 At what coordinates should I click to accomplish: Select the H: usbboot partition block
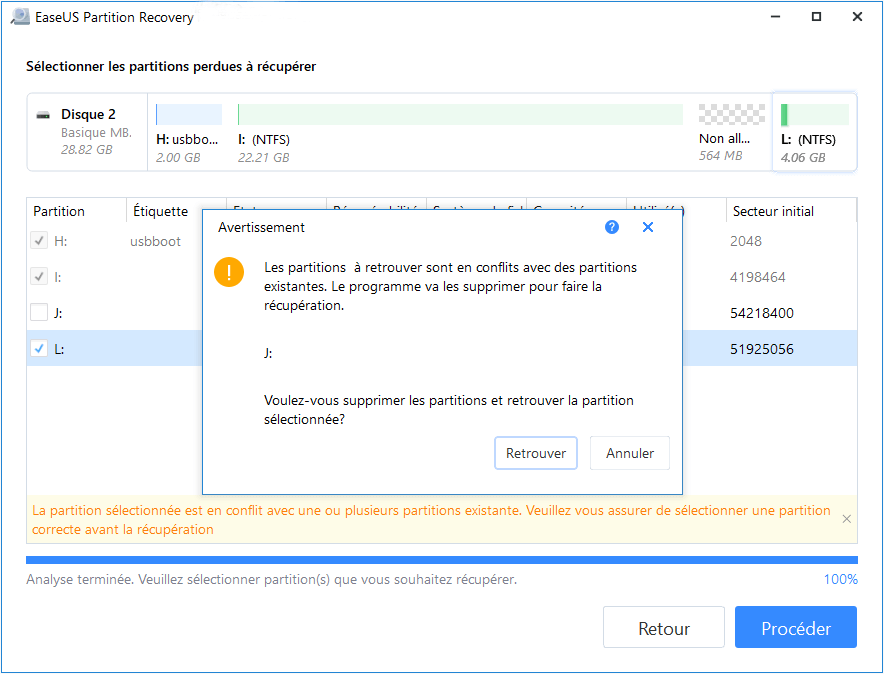pyautogui.click(x=189, y=133)
